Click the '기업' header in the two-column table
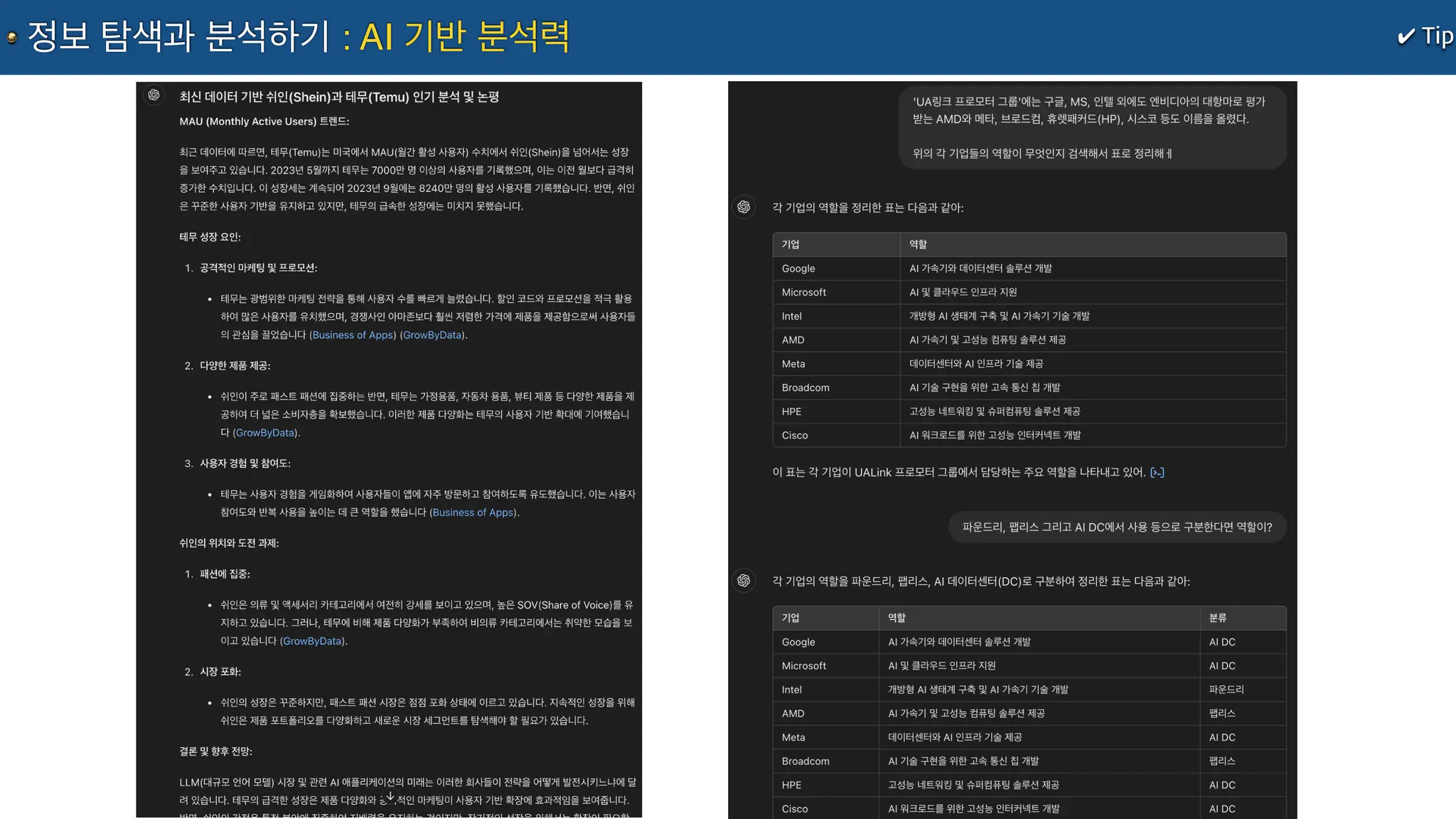Viewport: 1456px width, 819px height. pos(791,244)
